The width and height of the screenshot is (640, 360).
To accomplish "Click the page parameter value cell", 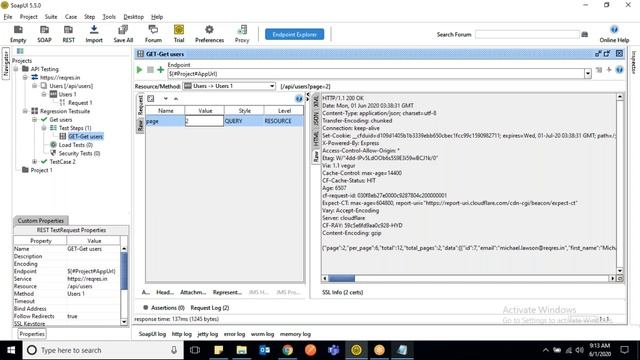I will (204, 121).
